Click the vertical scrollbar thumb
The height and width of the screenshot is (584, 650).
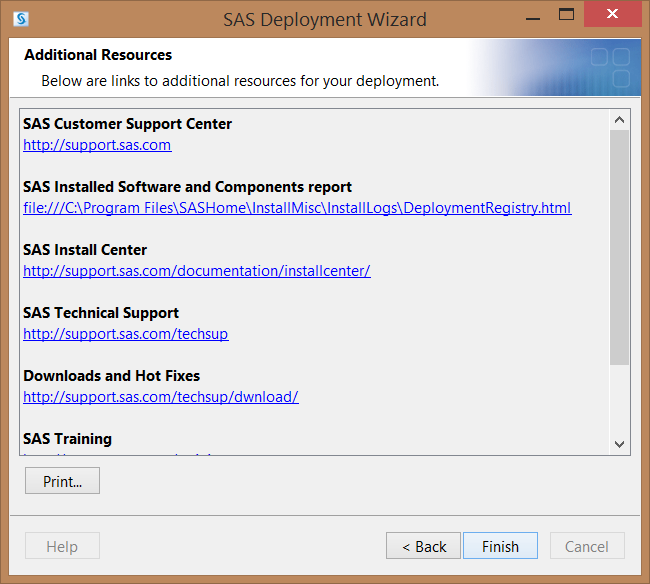pyautogui.click(x=619, y=247)
